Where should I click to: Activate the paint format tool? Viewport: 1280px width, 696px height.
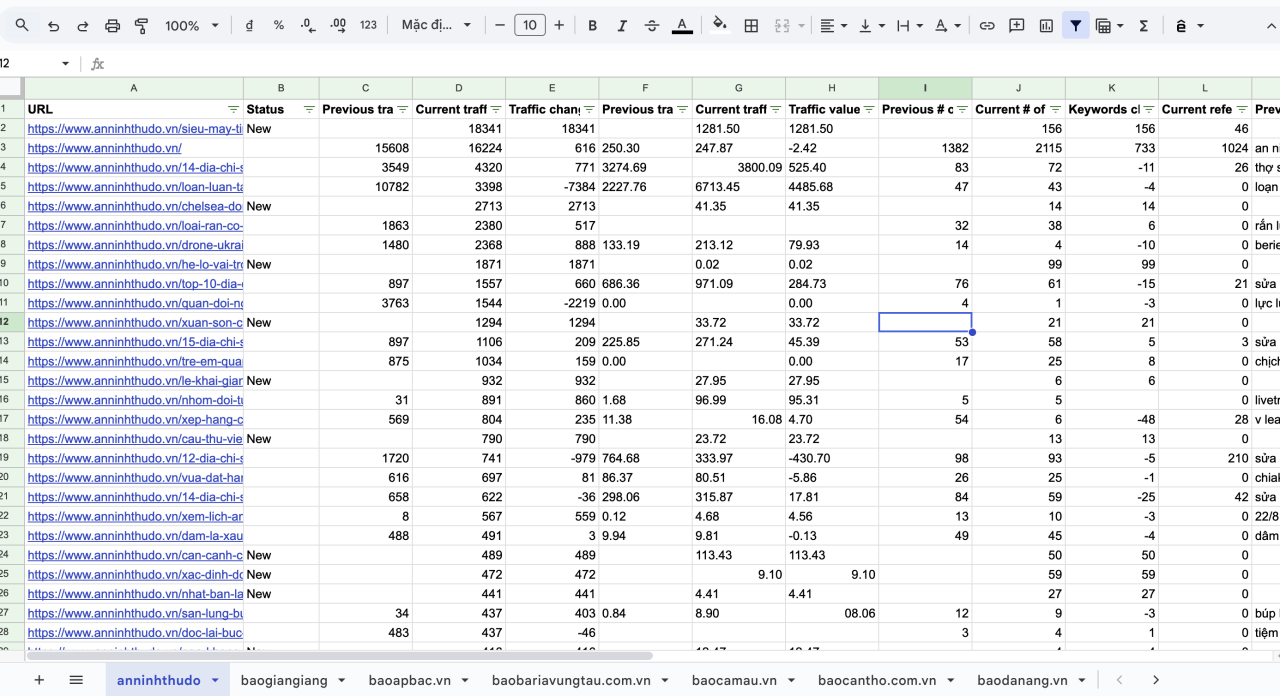pyautogui.click(x=141, y=25)
